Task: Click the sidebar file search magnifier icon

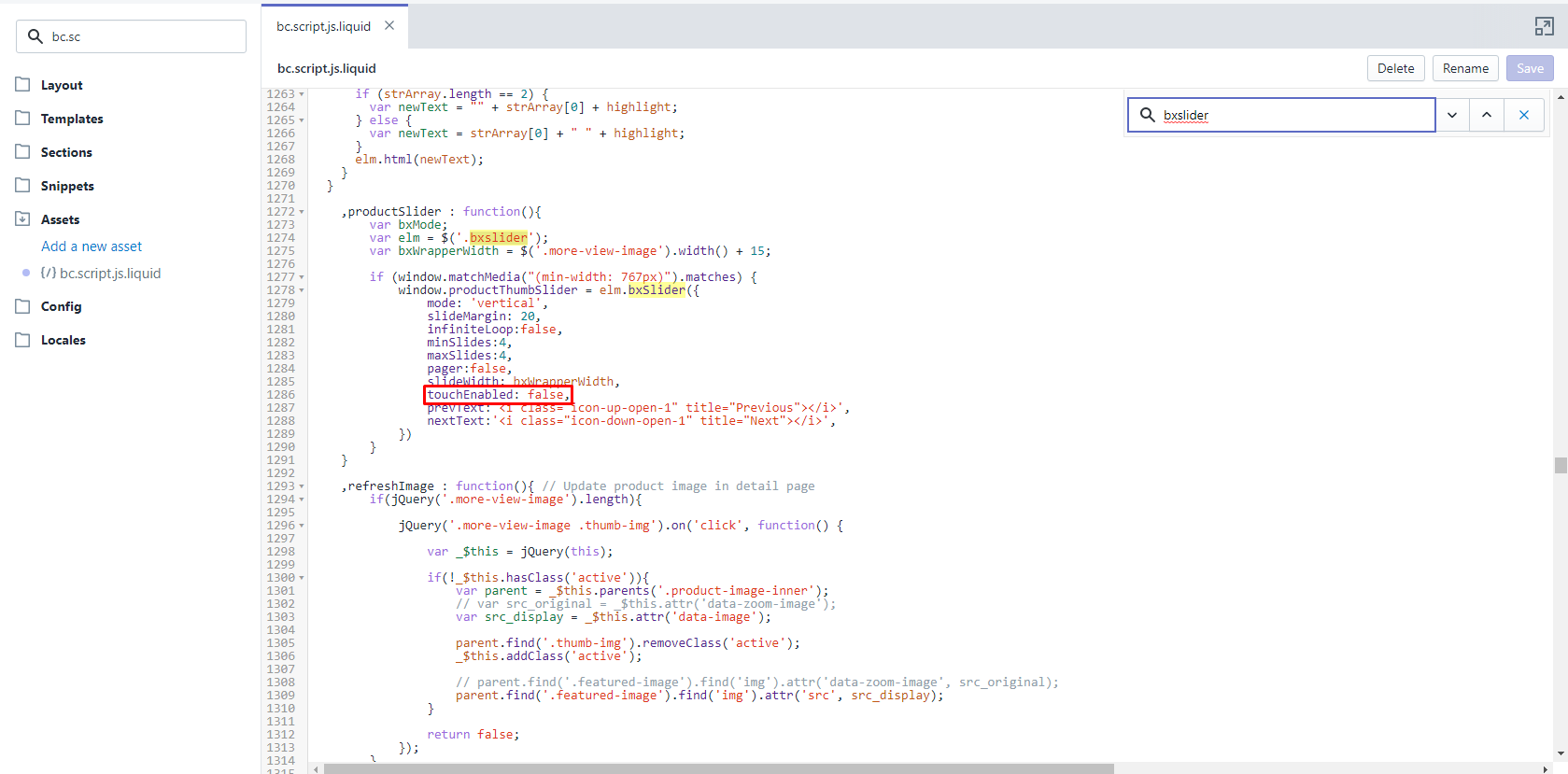Action: (35, 36)
